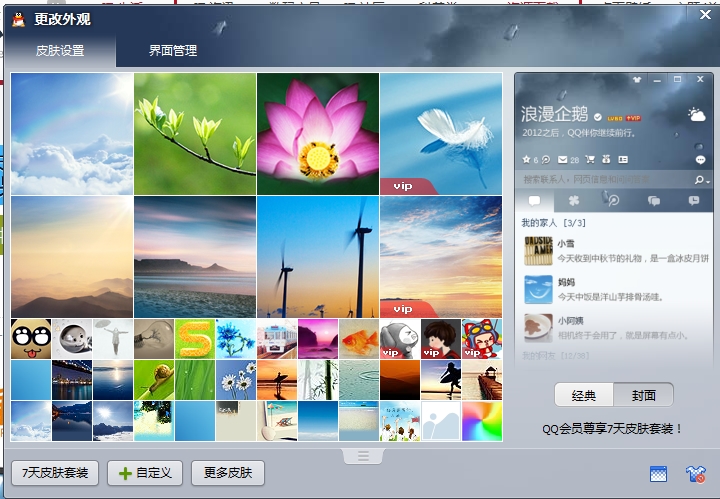The width and height of the screenshot is (720, 499).
Task: Pick the girl with umbrella skin icon
Action: click(x=113, y=339)
